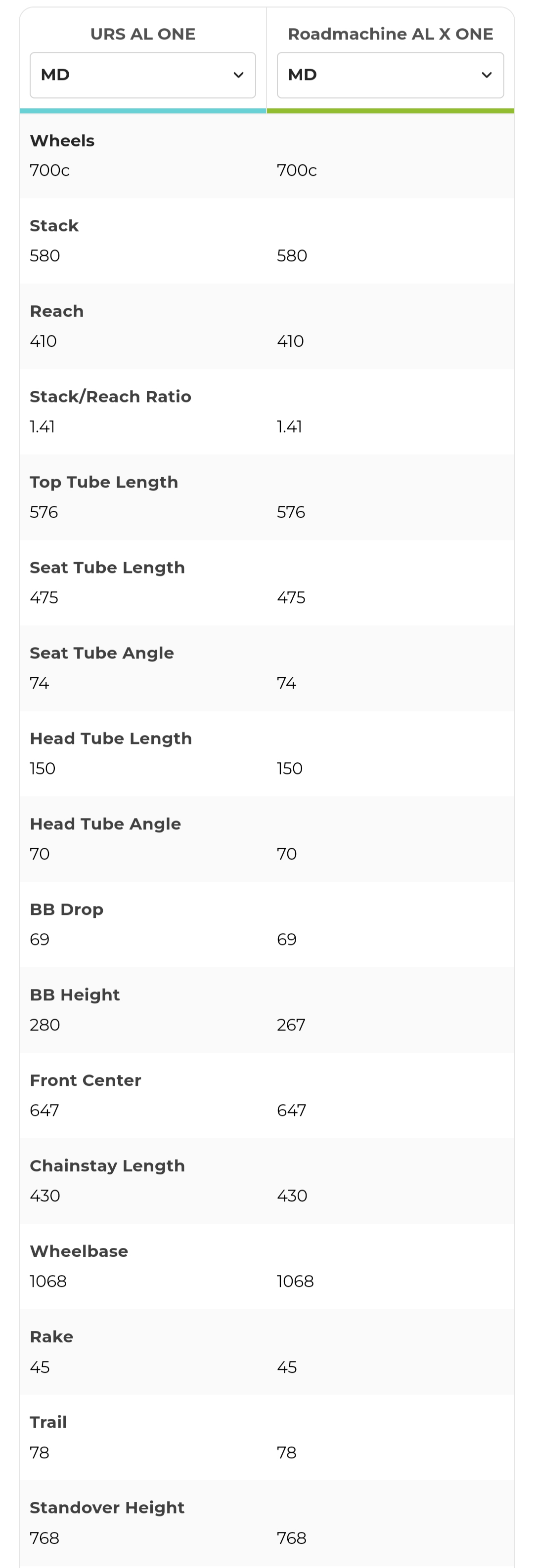
Task: Click the Roadmachine AL X ONE column heading
Action: pos(390,34)
